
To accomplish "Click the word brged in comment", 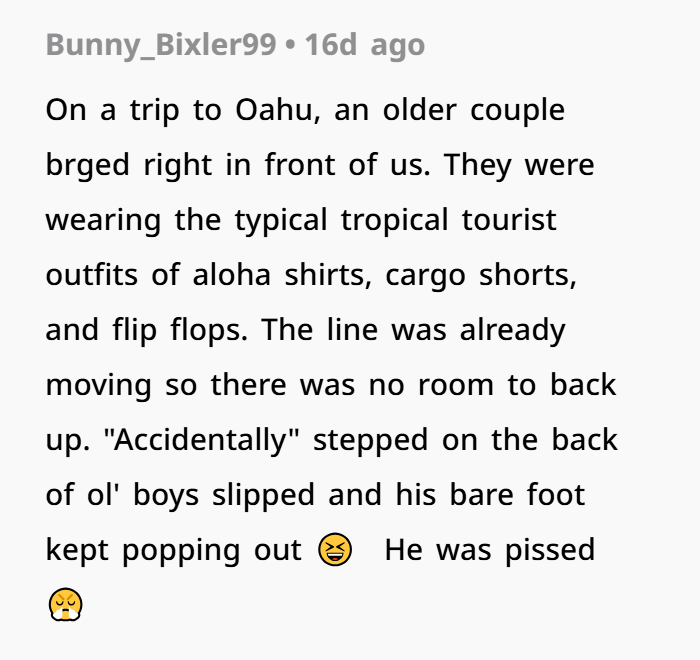I will click(x=88, y=165).
